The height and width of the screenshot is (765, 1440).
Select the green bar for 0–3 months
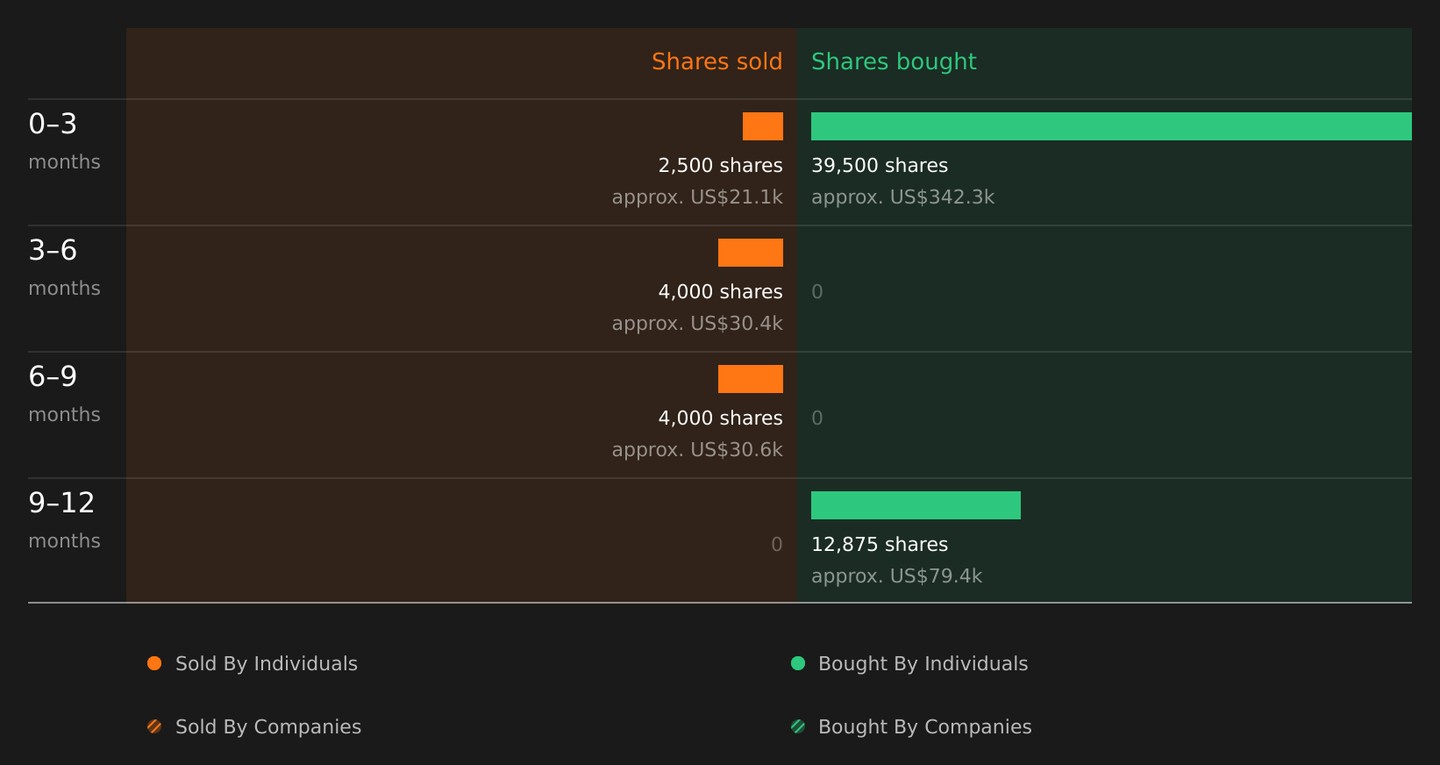tap(1111, 126)
